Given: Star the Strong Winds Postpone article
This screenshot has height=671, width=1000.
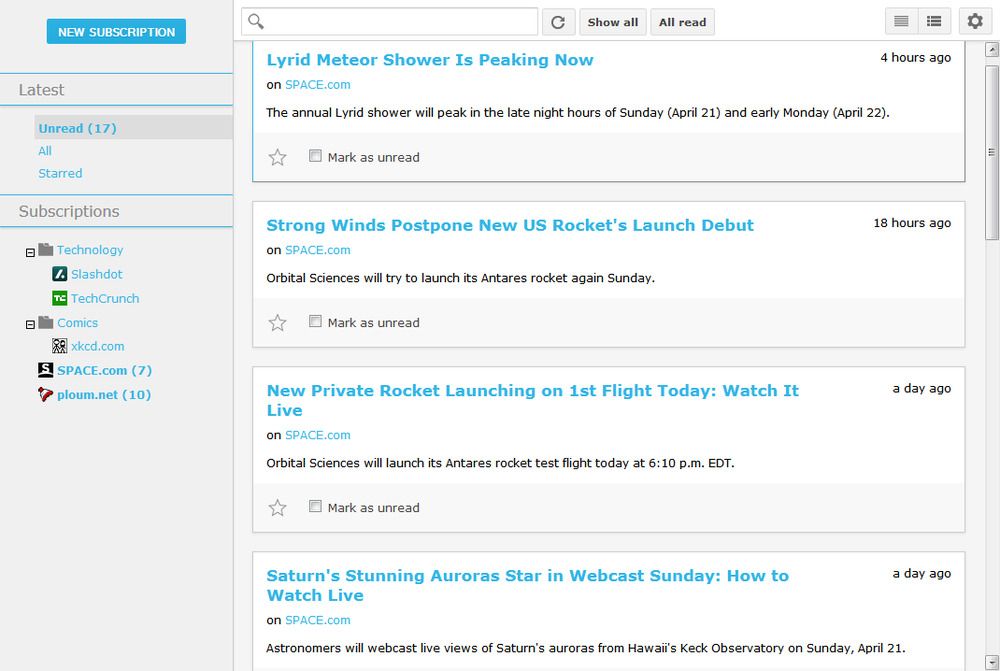Looking at the screenshot, I should [277, 322].
